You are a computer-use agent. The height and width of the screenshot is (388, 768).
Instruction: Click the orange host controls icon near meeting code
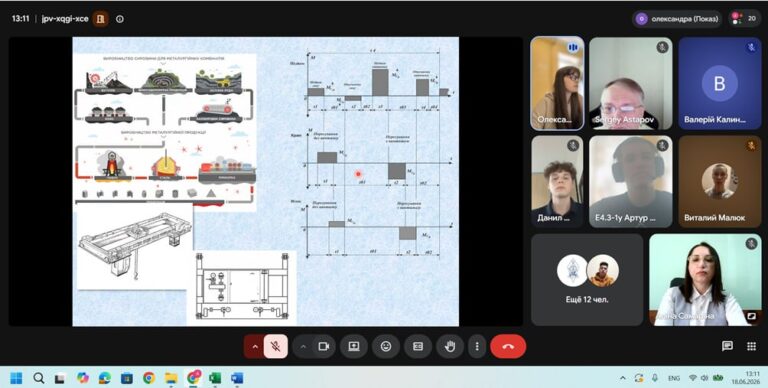pos(100,19)
